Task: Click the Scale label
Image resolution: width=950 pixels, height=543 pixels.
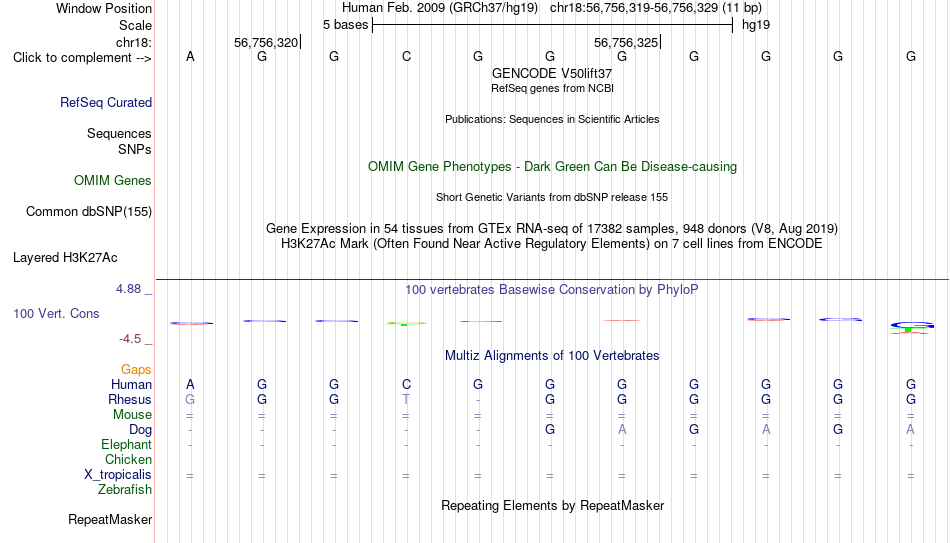Action: coord(135,25)
